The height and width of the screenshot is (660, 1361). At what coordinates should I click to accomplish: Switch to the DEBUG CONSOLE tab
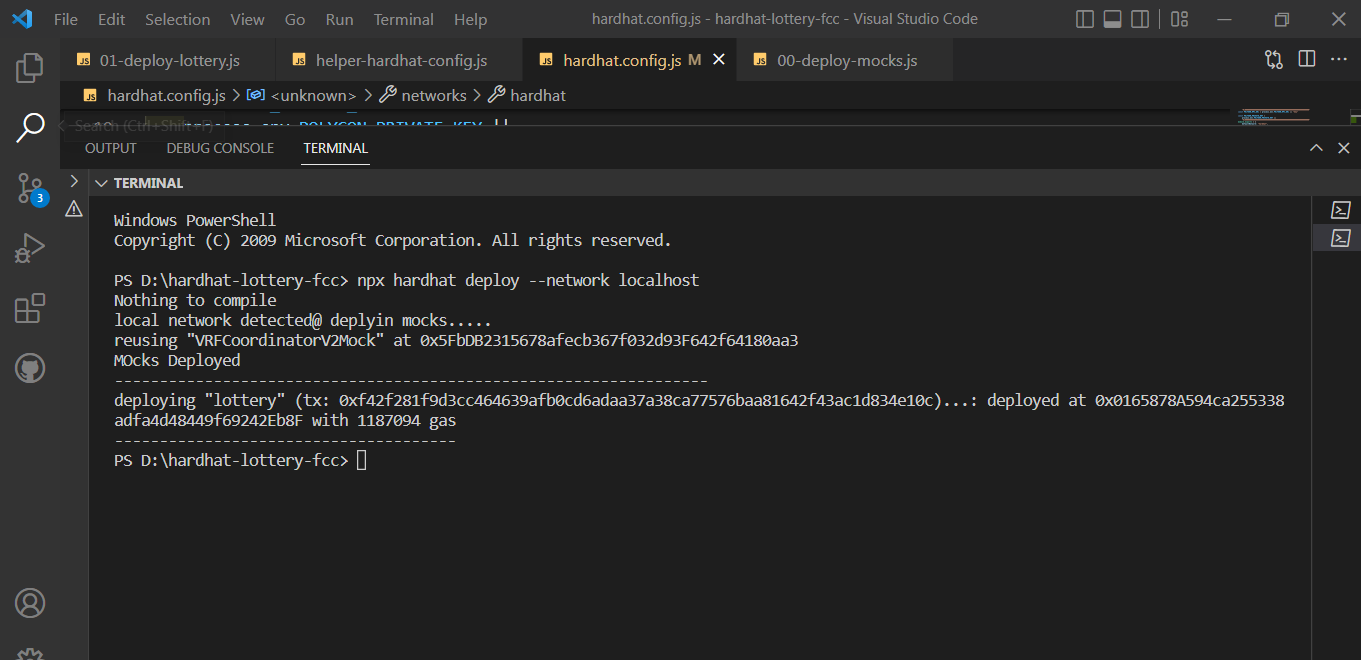[x=220, y=148]
